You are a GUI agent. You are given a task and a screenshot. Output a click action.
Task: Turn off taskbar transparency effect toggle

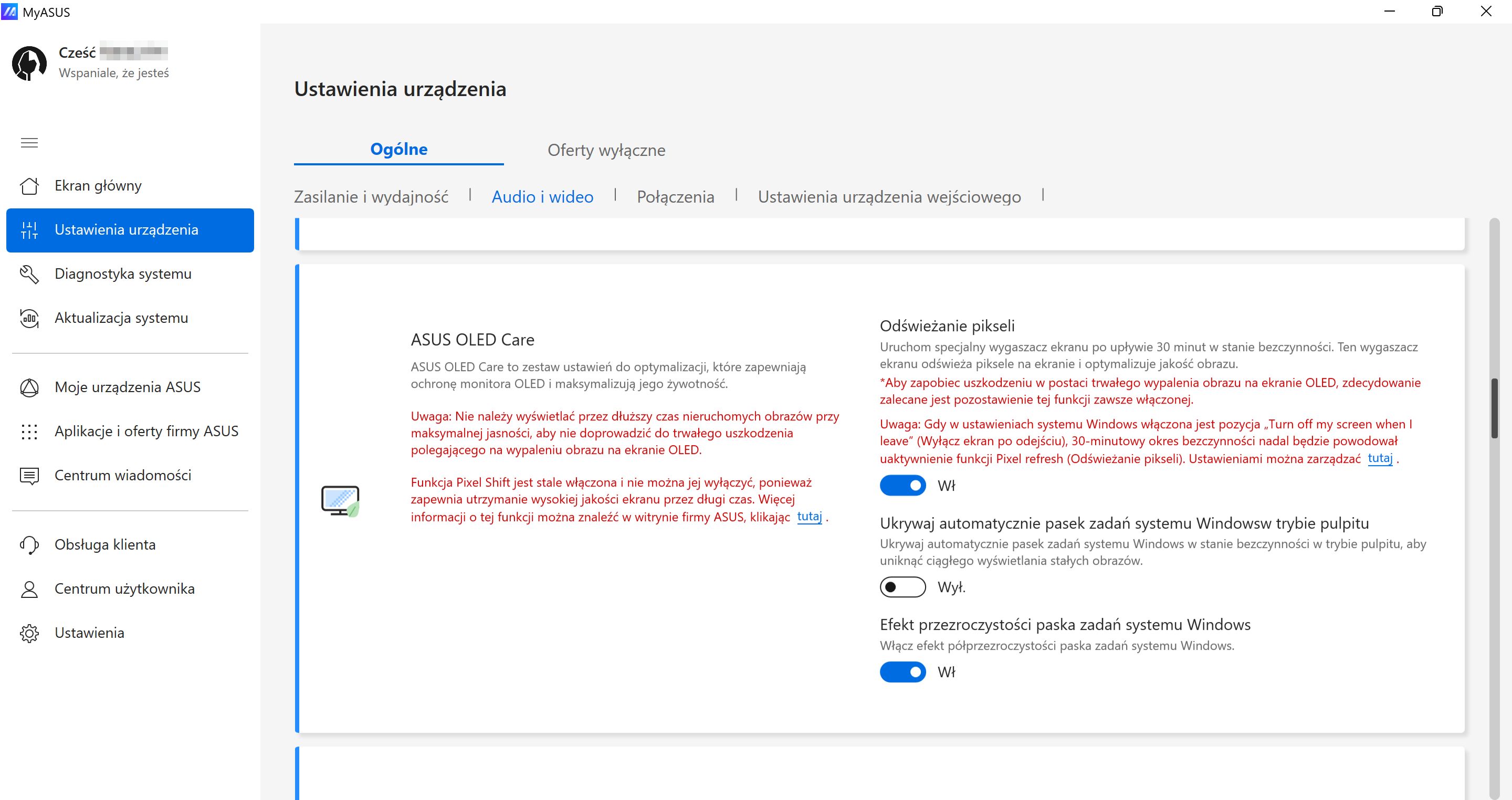click(x=903, y=672)
